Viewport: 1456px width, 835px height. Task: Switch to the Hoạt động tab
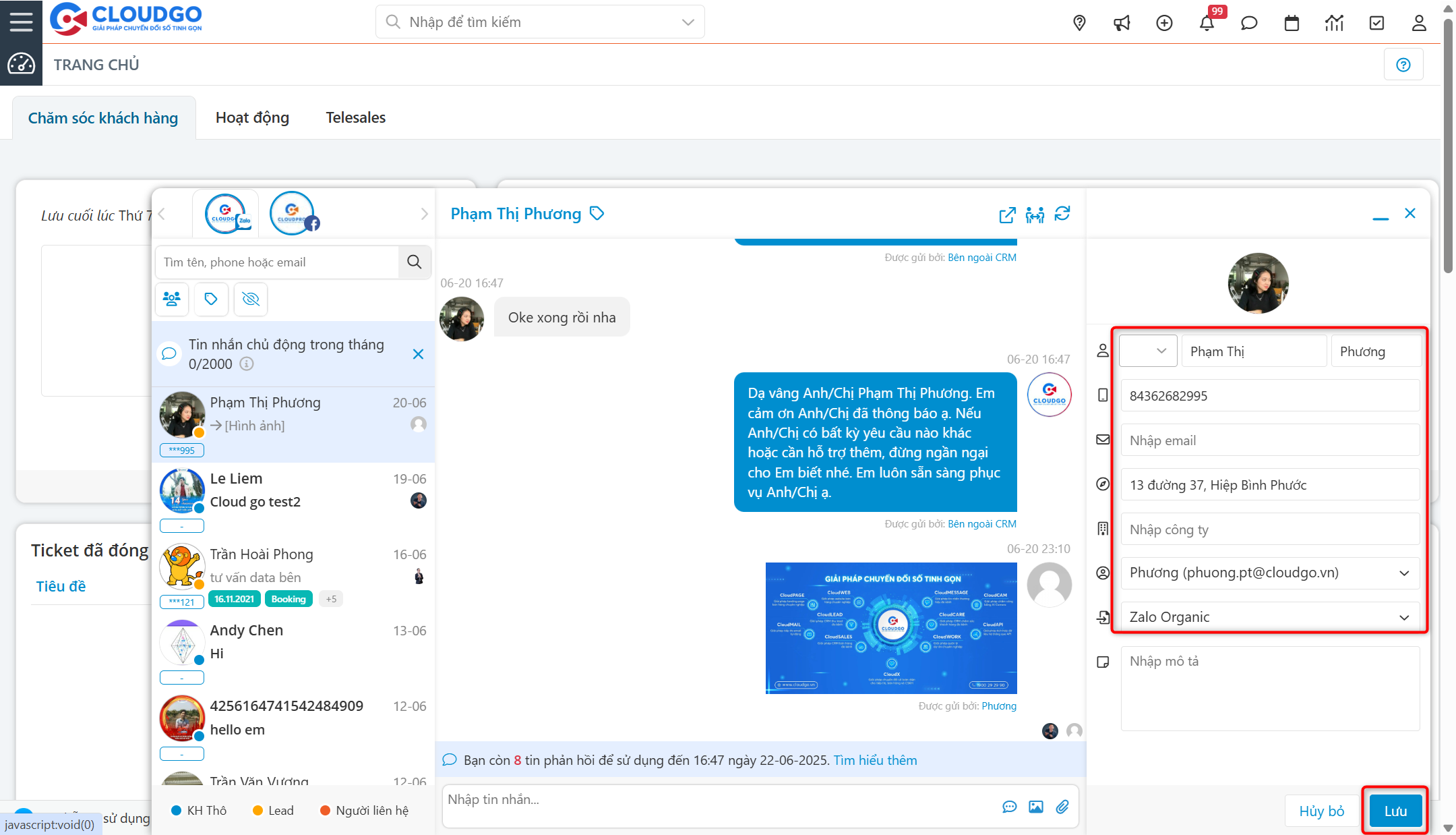[252, 117]
